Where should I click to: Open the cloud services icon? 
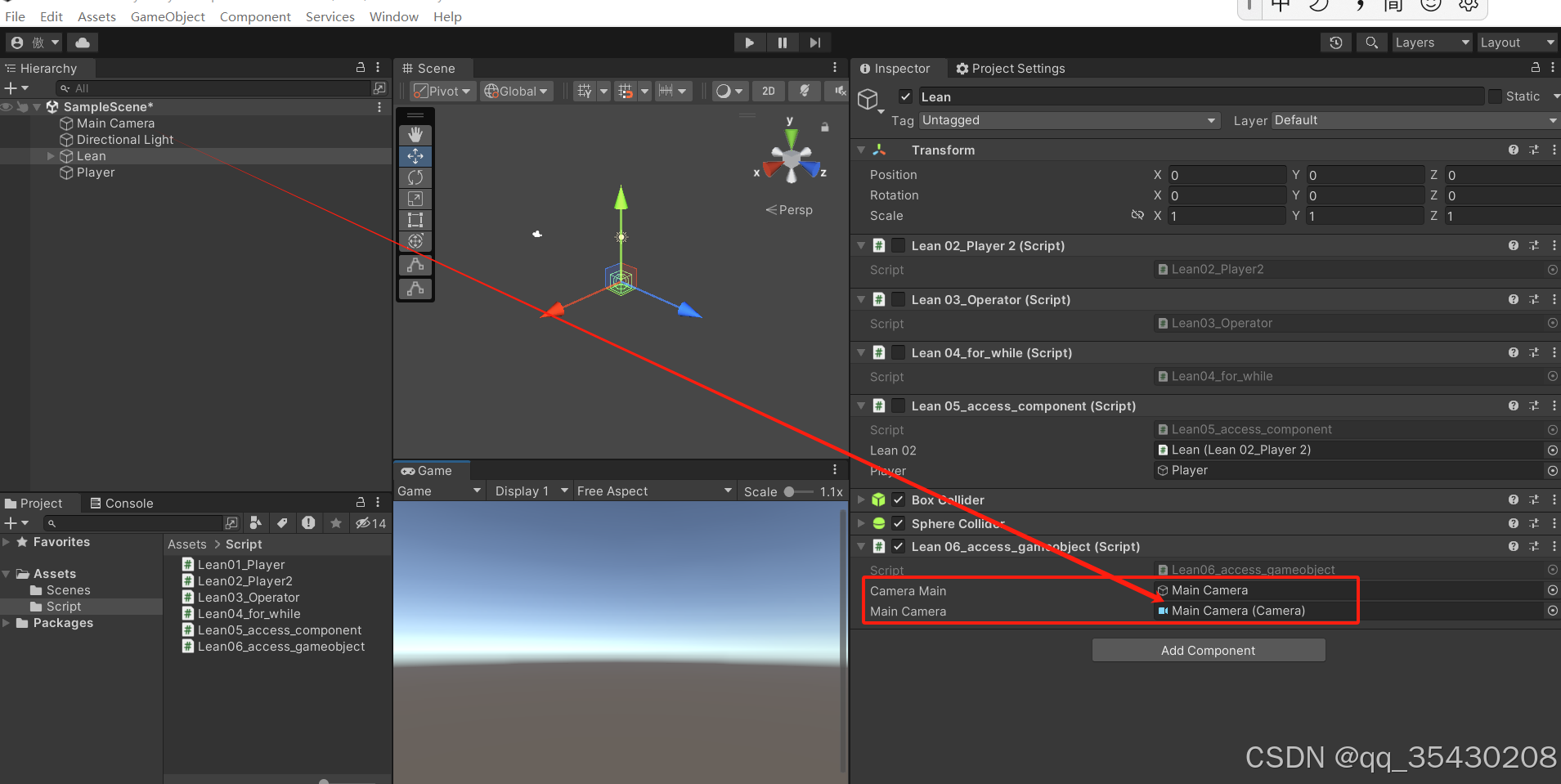click(83, 43)
